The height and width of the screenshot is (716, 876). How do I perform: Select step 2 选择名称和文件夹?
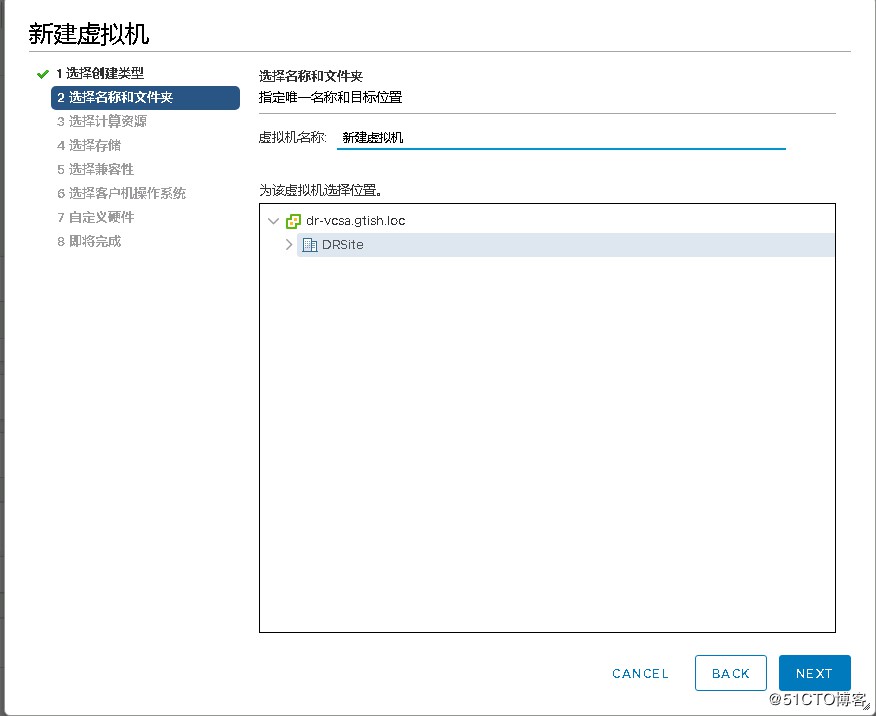145,98
